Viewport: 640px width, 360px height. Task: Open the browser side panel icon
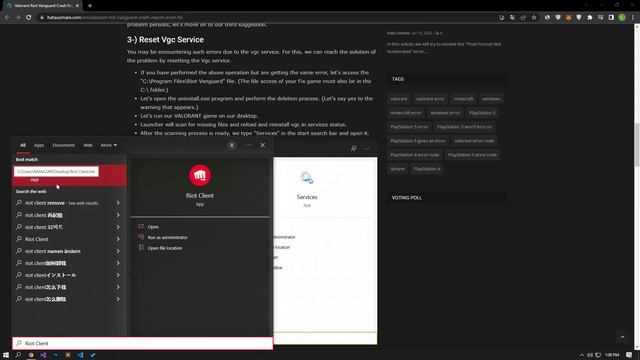pos(611,18)
